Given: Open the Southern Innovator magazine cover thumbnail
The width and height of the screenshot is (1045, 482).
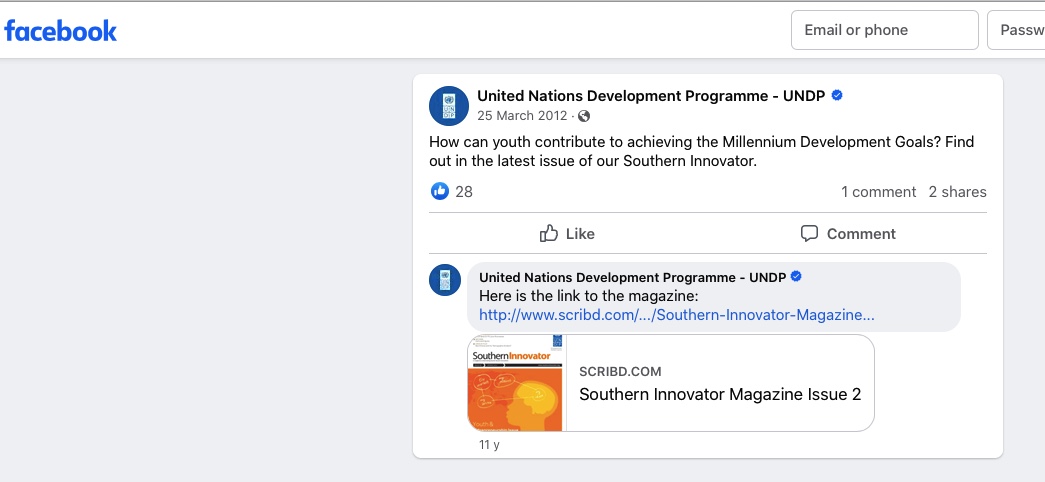Looking at the screenshot, I should click(x=516, y=383).
